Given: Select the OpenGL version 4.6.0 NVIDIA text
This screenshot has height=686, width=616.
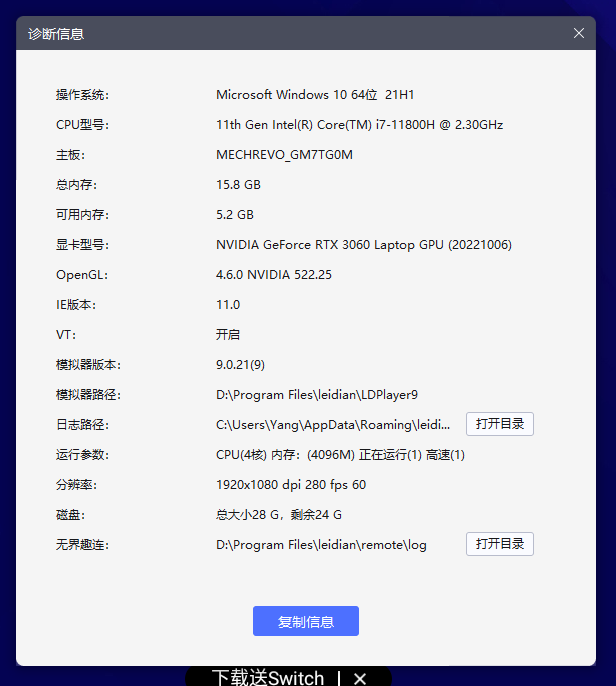Looking at the screenshot, I should [274, 275].
